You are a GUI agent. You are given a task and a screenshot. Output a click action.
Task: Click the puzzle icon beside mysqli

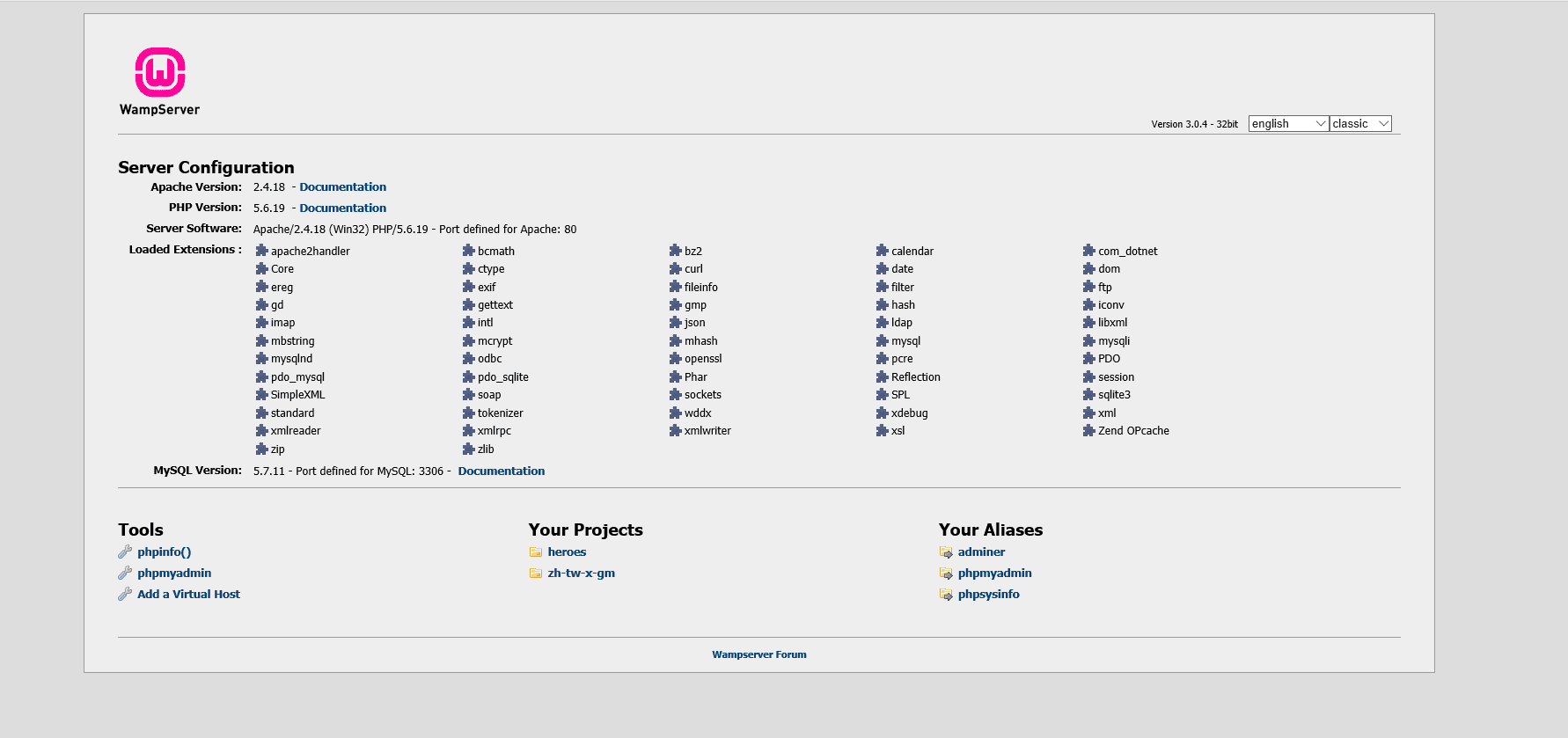[1088, 341]
